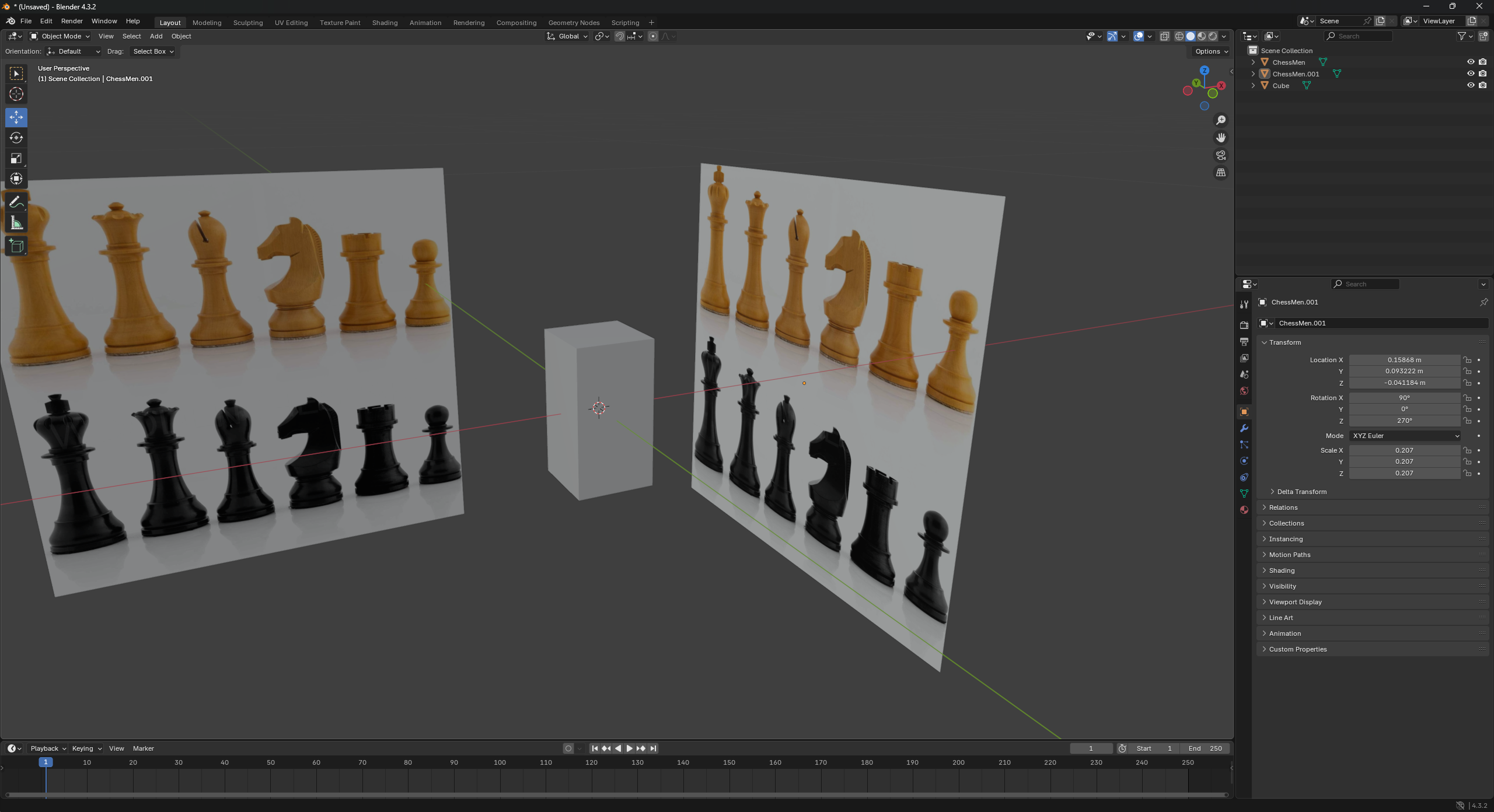1494x812 pixels.
Task: Select the Rotate tool in toolbar
Action: pos(16,138)
